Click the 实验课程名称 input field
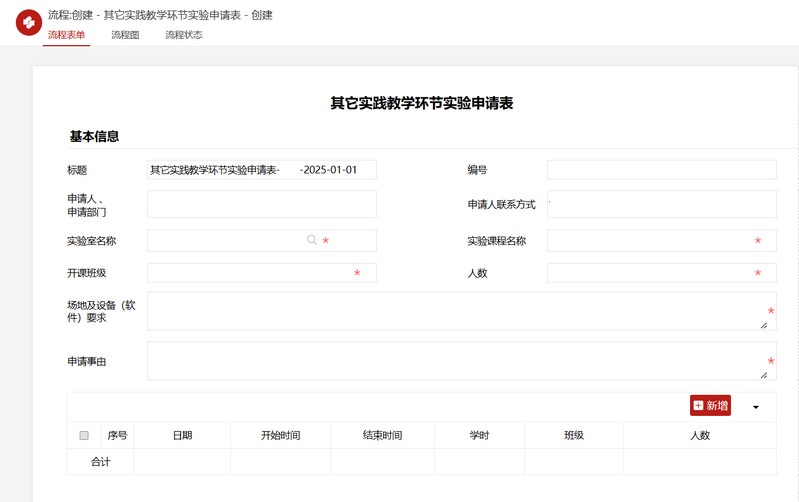Viewport: 799px width, 502px height. (650, 241)
